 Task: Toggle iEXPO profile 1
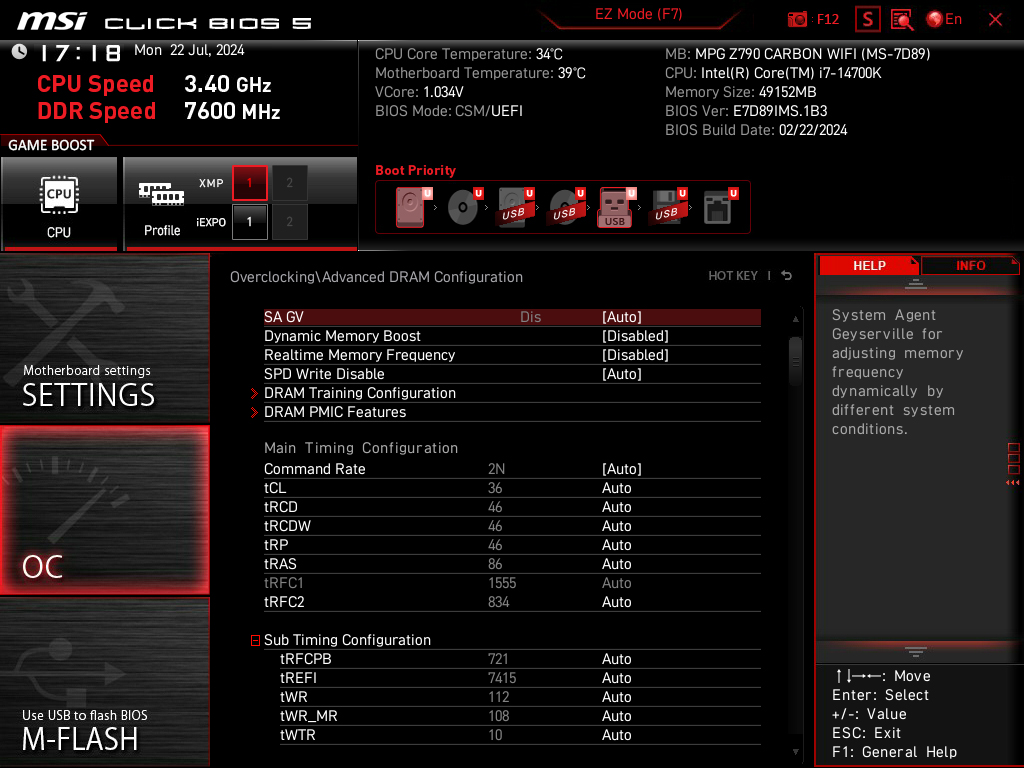point(249,222)
